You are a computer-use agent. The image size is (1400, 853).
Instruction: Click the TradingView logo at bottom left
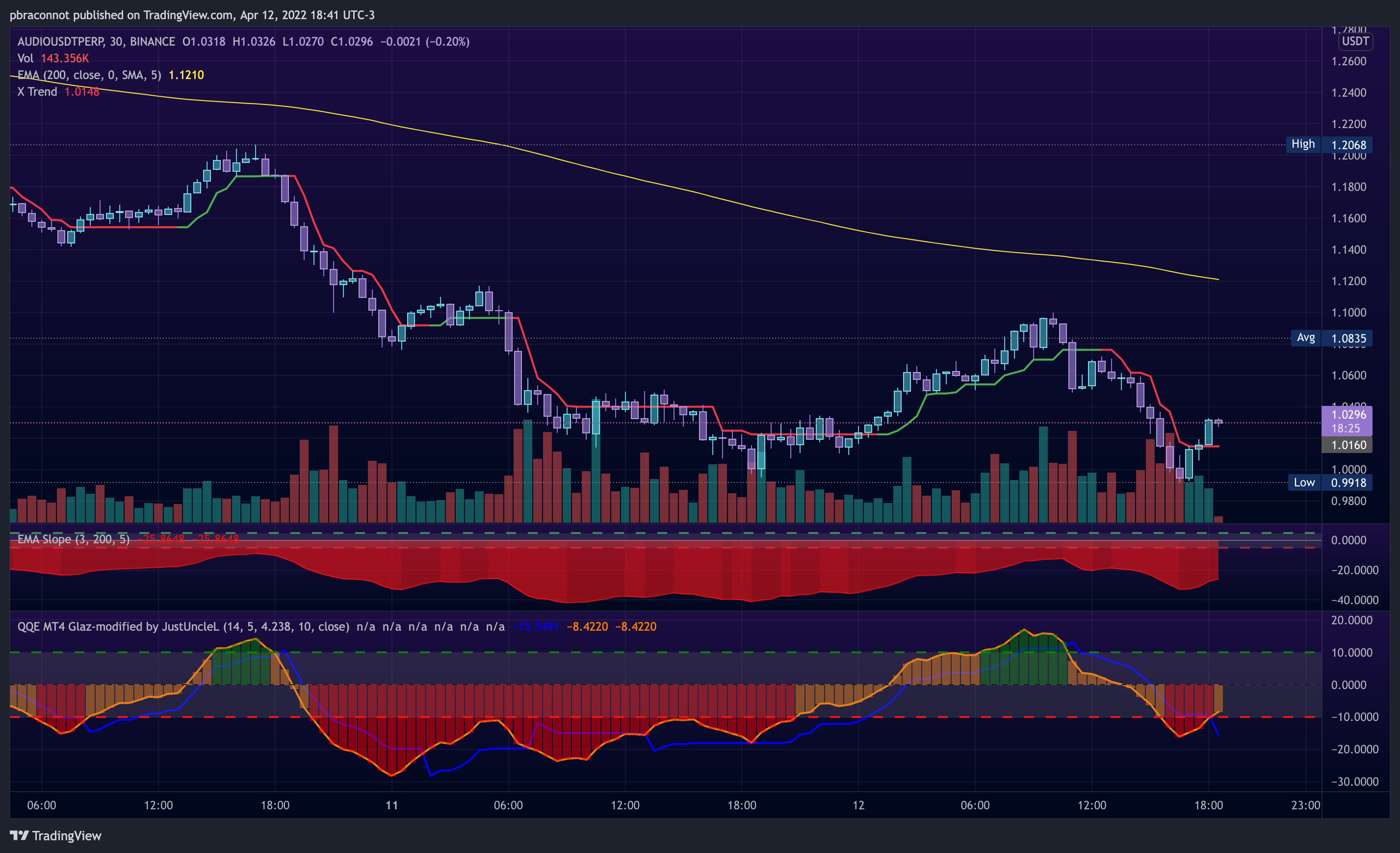tap(55, 835)
